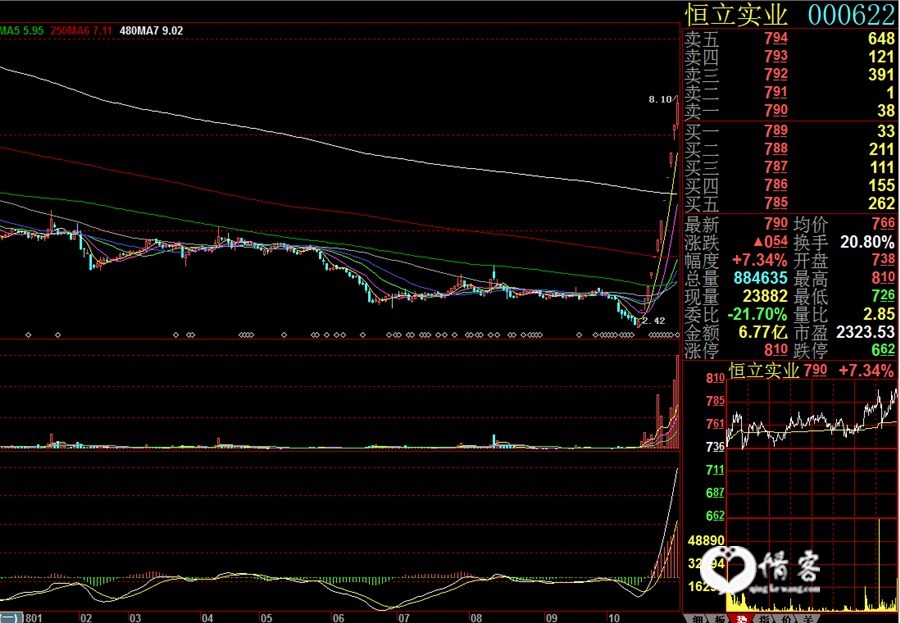
Task: Click the 2.42 low price annotation on the chart
Action: [x=653, y=321]
